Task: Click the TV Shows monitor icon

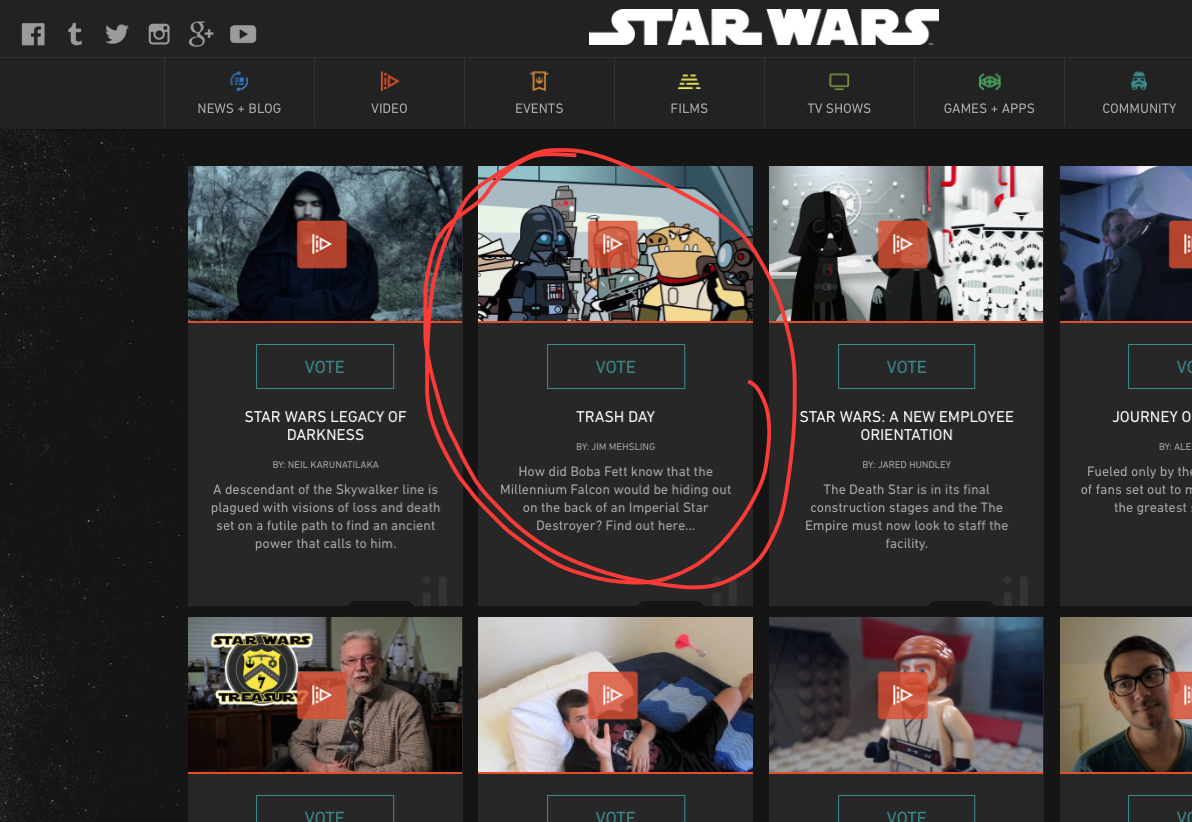Action: click(x=839, y=81)
